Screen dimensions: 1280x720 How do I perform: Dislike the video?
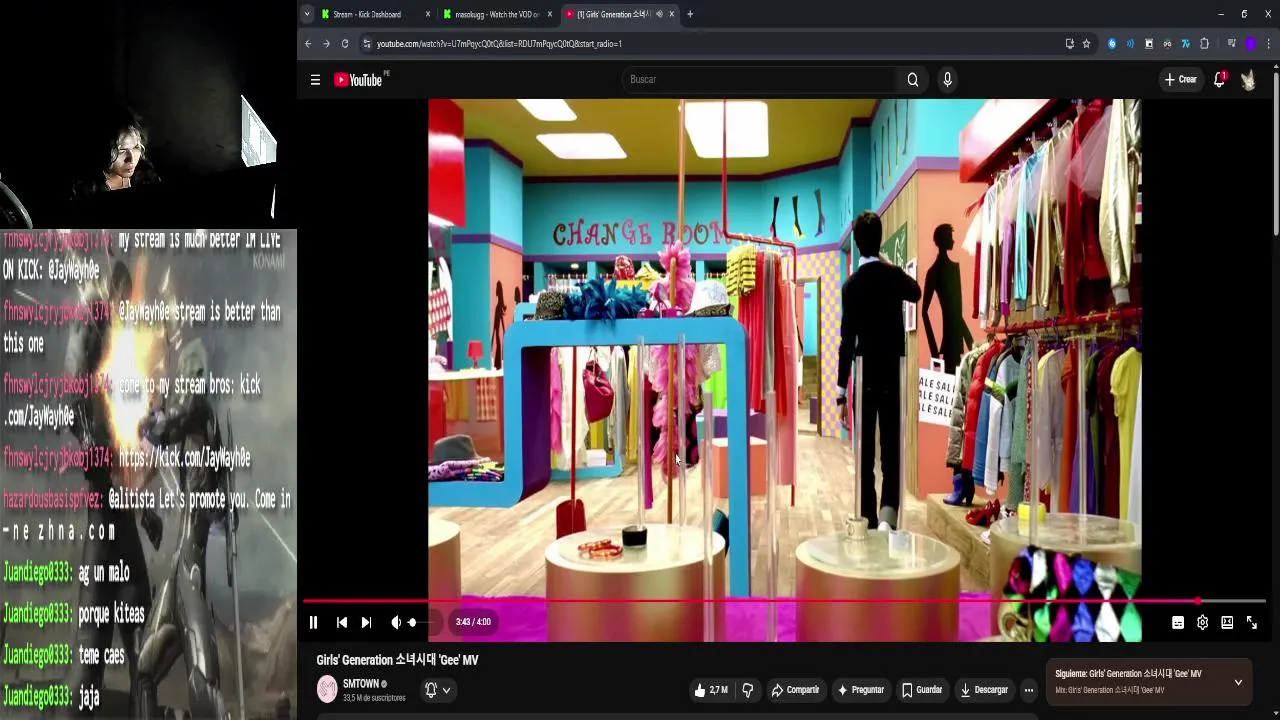[747, 690]
